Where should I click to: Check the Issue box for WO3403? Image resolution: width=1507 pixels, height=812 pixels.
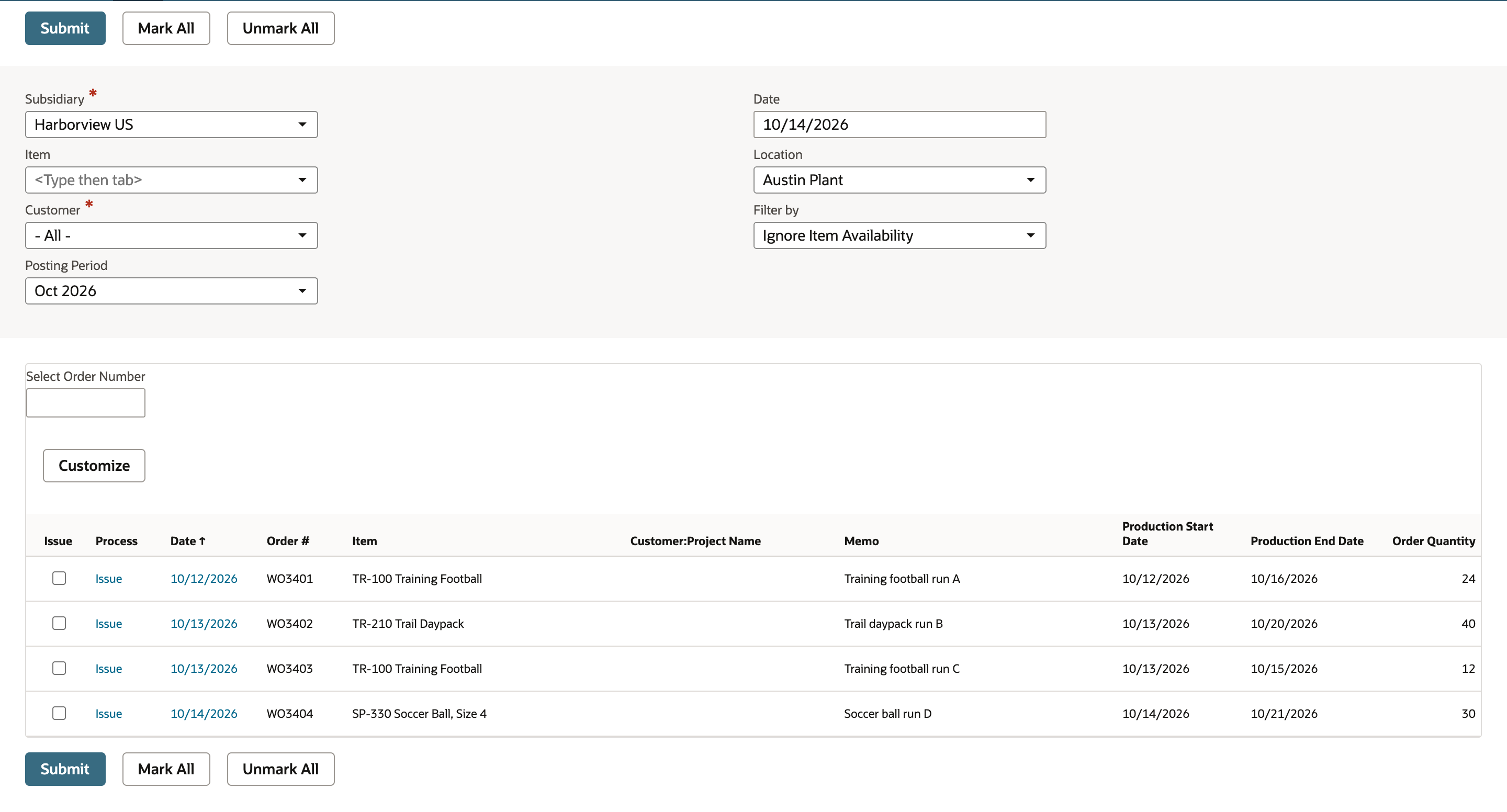coord(59,668)
